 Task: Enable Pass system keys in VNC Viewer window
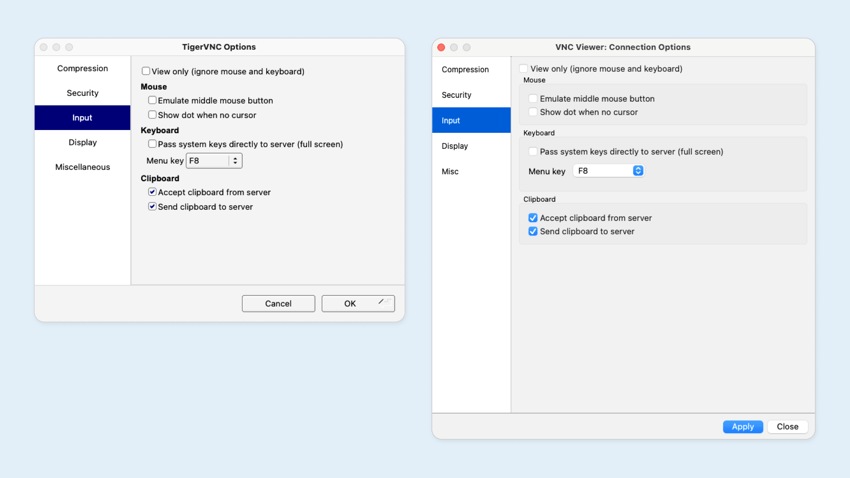533,152
